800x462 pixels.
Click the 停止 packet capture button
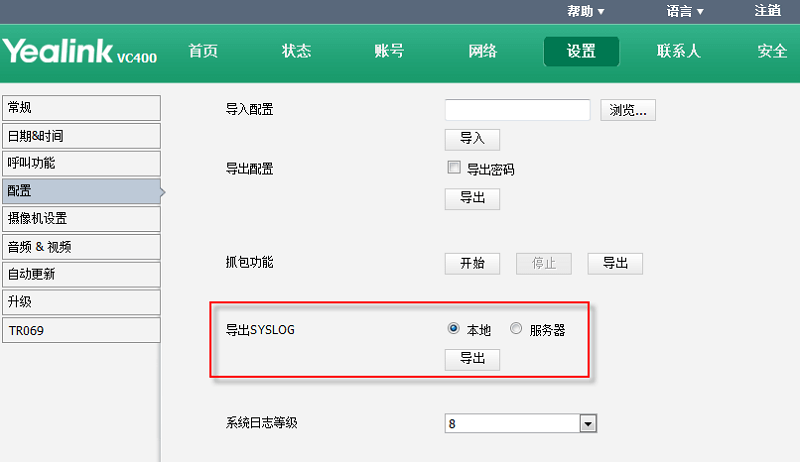[543, 264]
